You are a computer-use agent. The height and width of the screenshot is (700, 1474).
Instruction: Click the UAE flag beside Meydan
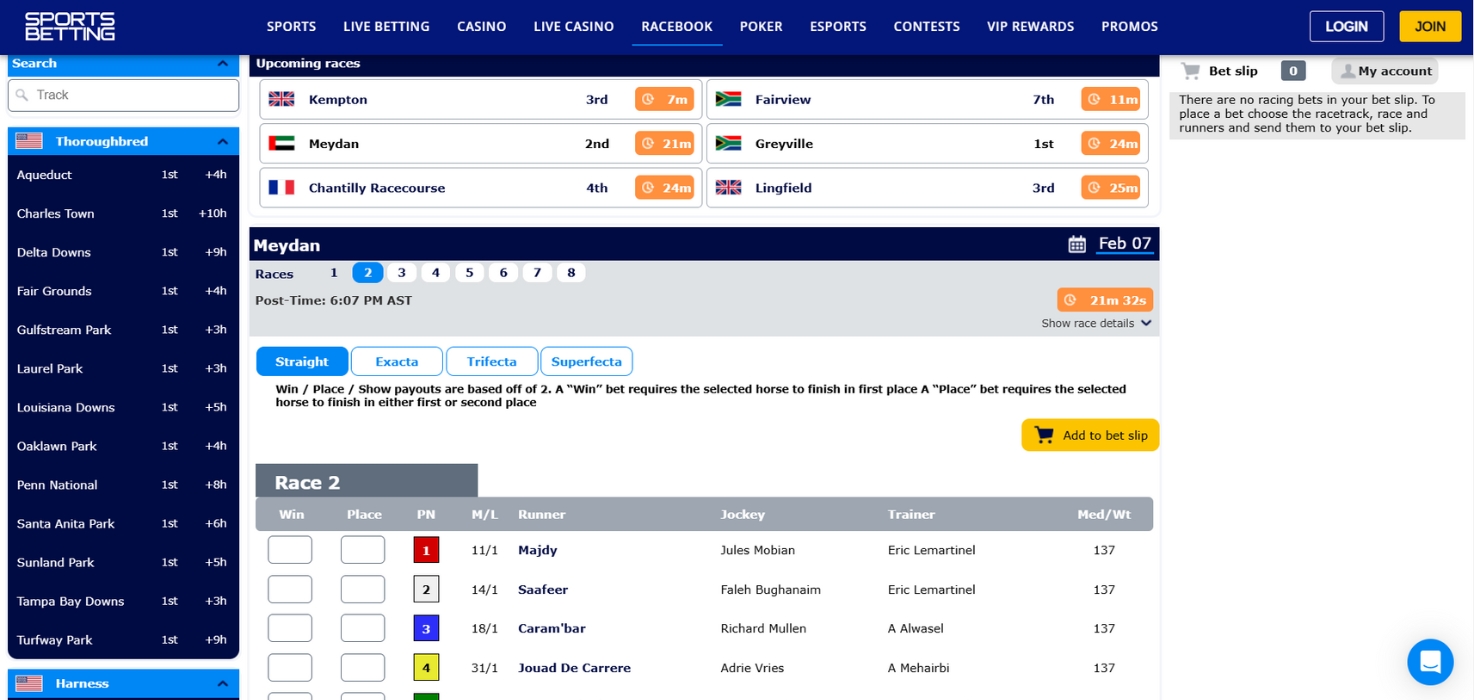282,143
